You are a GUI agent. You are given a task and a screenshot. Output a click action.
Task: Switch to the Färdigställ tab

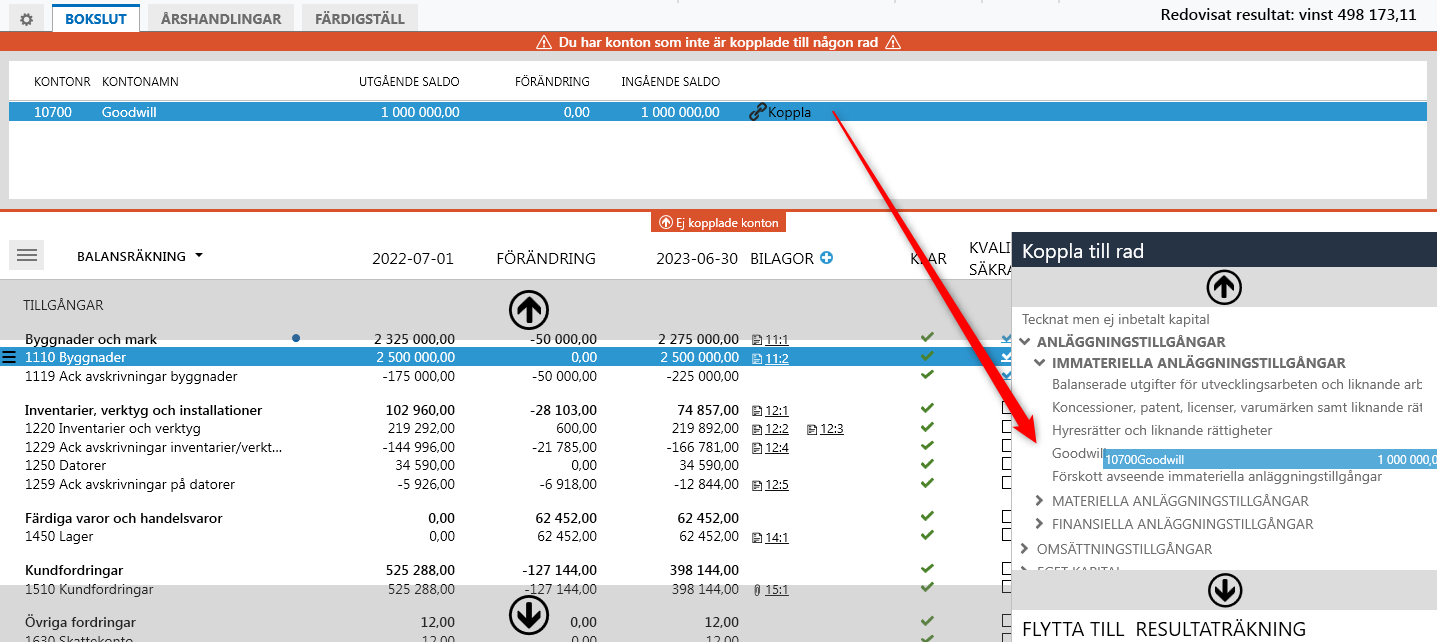tap(360, 18)
